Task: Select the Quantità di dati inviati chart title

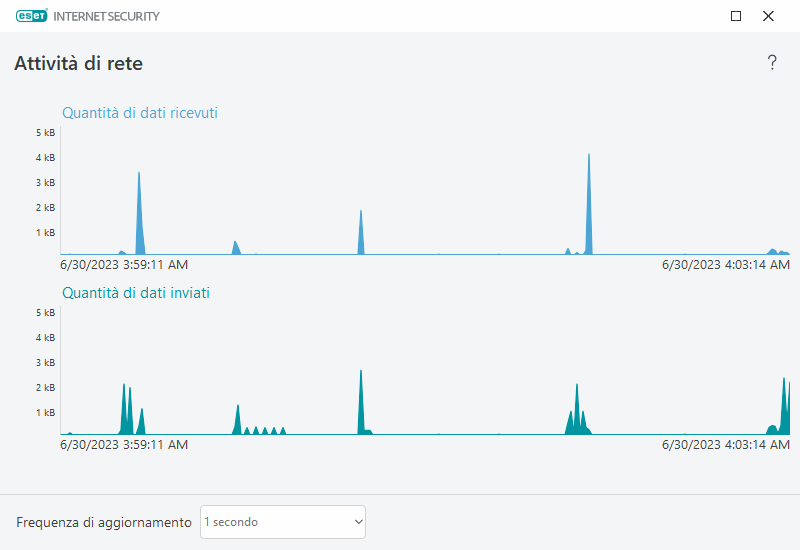Action: pos(136,293)
